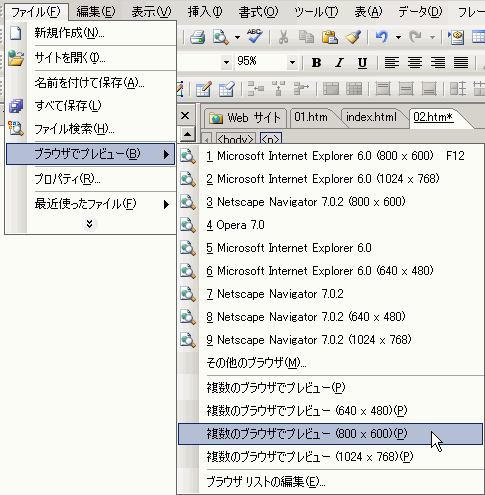The width and height of the screenshot is (485, 495).
Task: Open the 表(A) menu
Action: pyautogui.click(x=368, y=12)
